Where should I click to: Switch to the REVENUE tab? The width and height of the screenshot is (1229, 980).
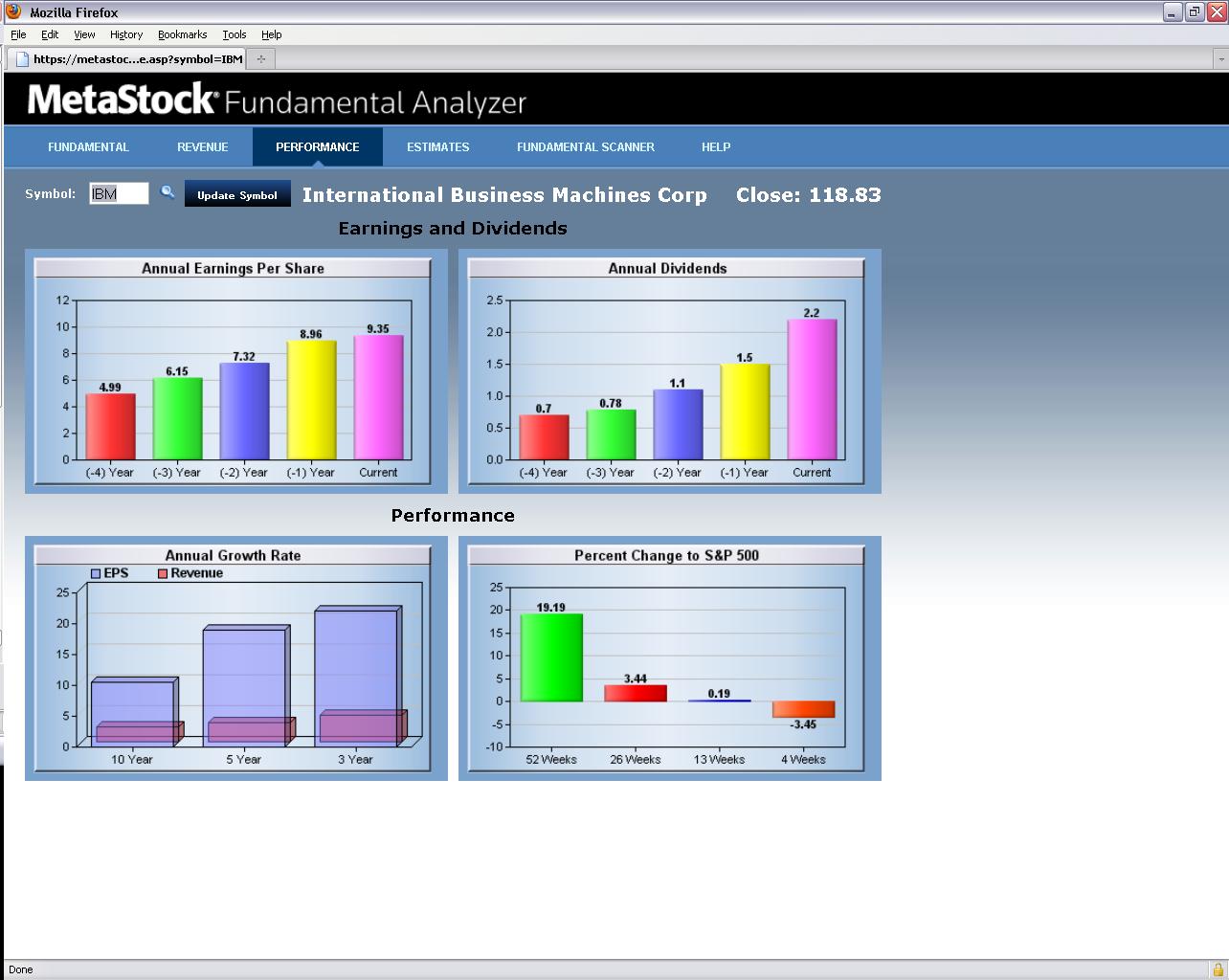202,146
